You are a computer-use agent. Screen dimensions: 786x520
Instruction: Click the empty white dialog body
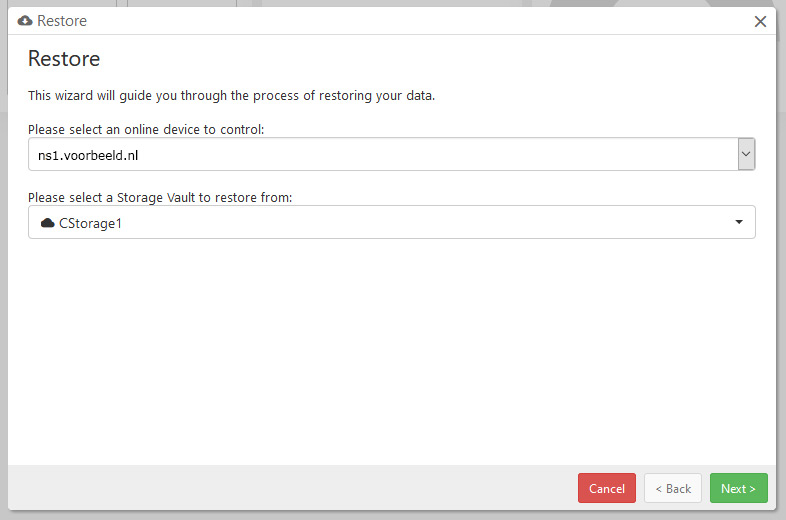click(x=391, y=351)
